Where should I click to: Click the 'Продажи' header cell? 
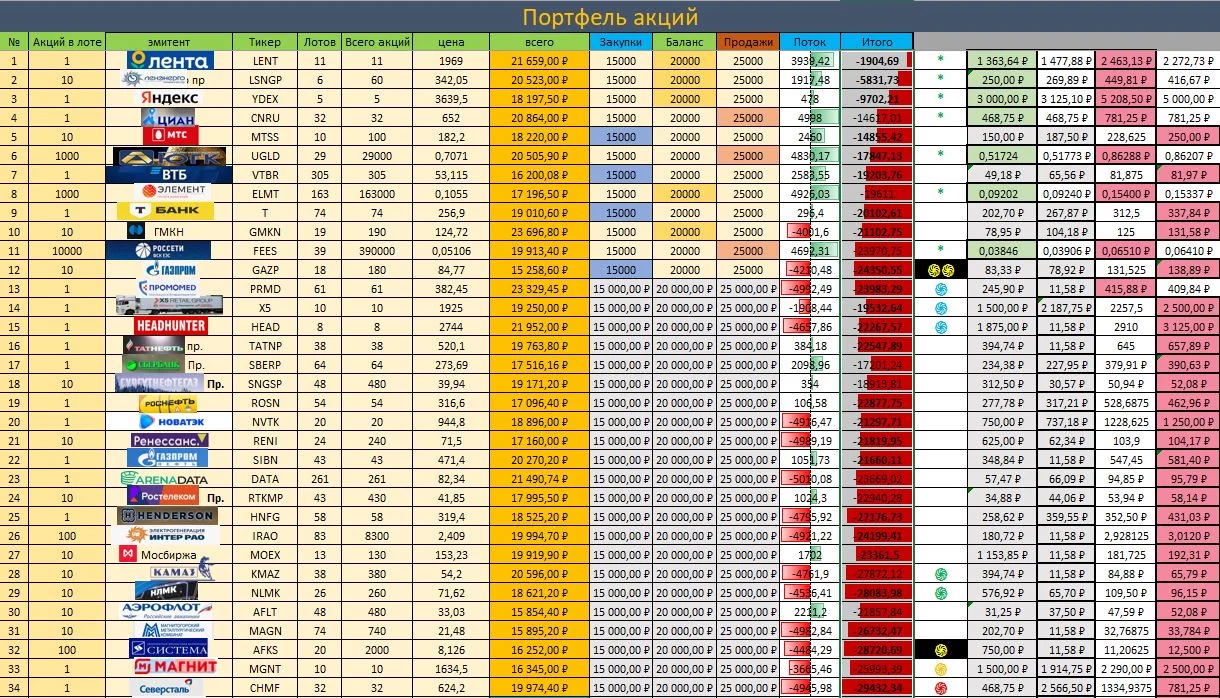[x=748, y=42]
